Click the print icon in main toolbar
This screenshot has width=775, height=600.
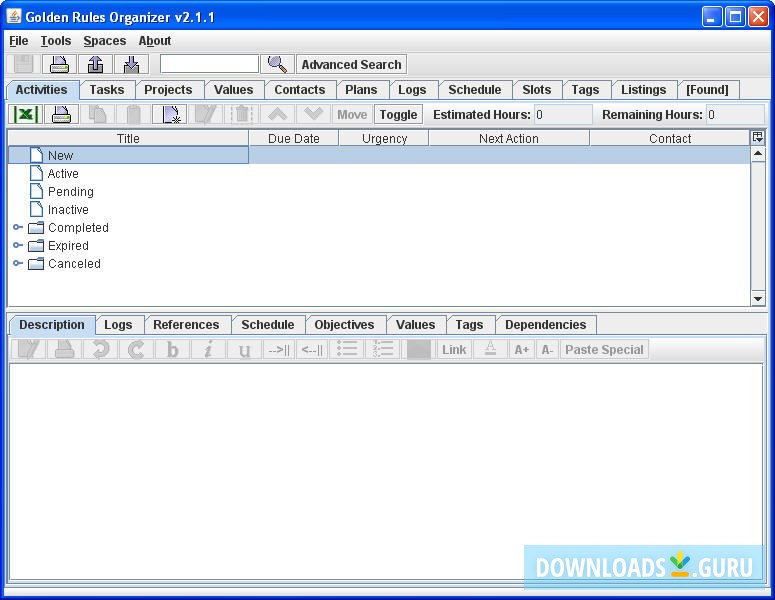point(59,65)
